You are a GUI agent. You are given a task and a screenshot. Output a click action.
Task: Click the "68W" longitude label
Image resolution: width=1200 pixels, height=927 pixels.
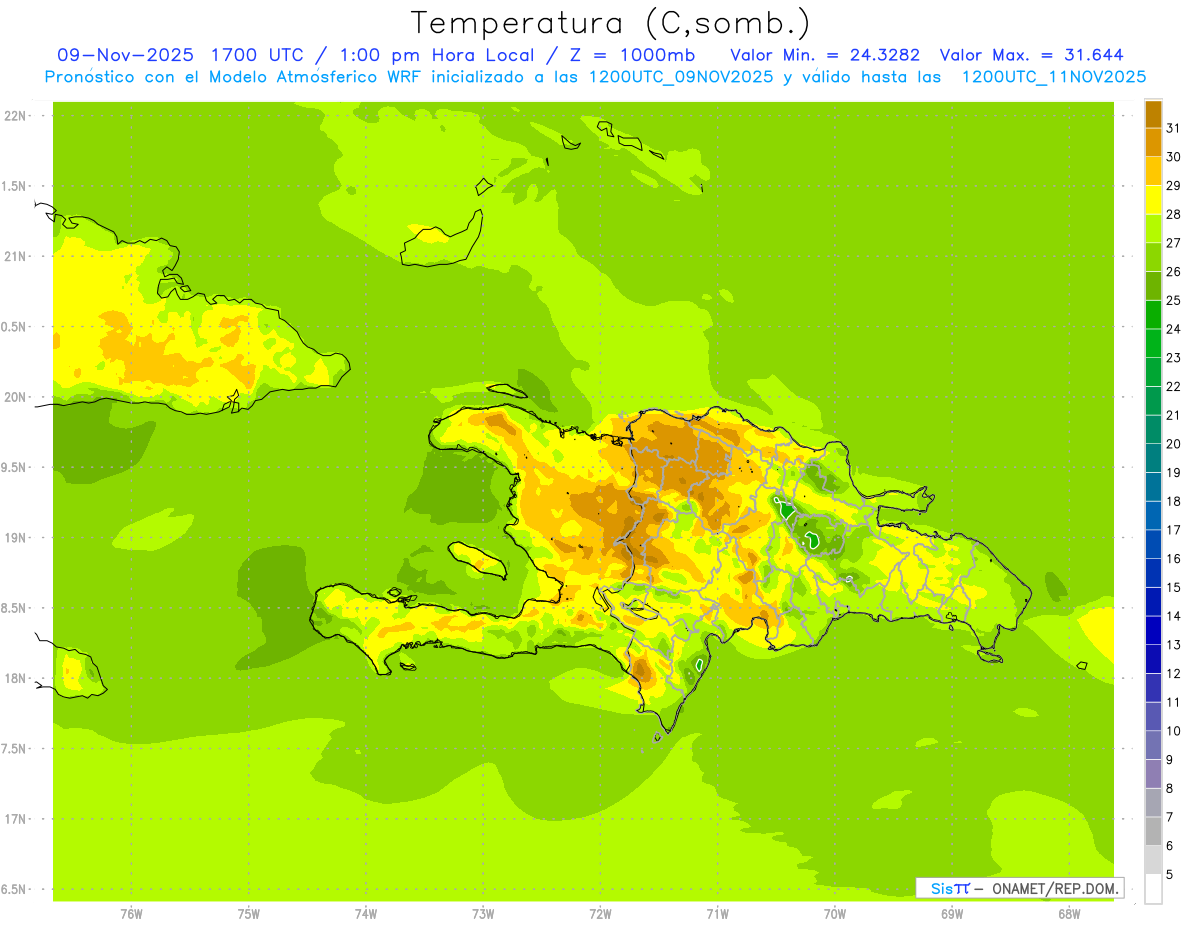[1068, 914]
